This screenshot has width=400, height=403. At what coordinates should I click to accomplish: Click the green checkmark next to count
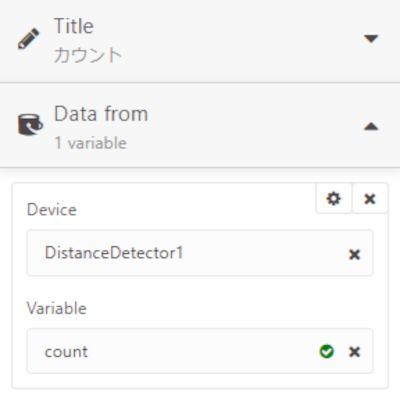click(x=326, y=352)
